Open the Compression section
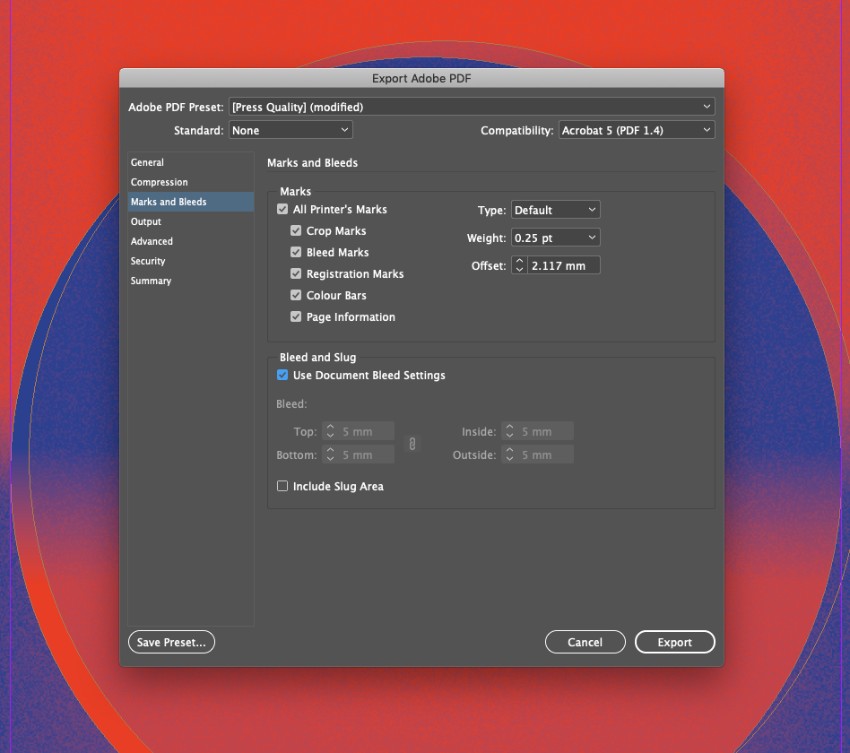Viewport: 850px width, 753px height. [x=191, y=182]
